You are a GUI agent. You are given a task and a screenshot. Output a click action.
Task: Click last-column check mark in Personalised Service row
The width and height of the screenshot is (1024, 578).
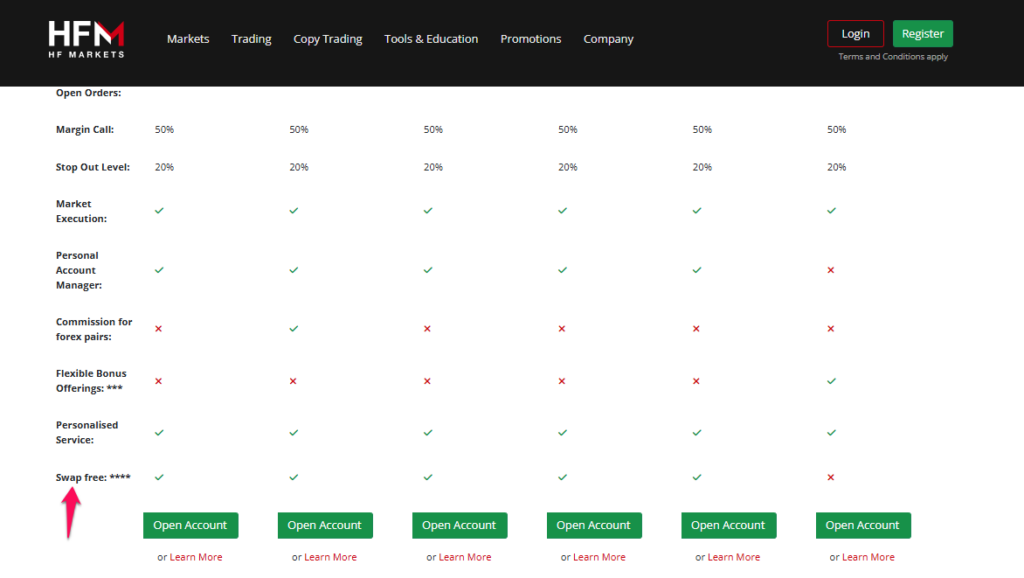point(831,432)
